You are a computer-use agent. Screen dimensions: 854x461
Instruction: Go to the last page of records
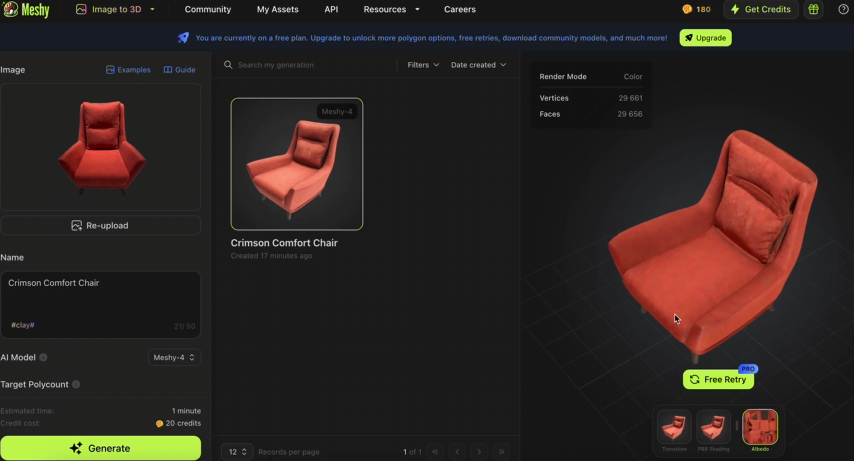(501, 452)
